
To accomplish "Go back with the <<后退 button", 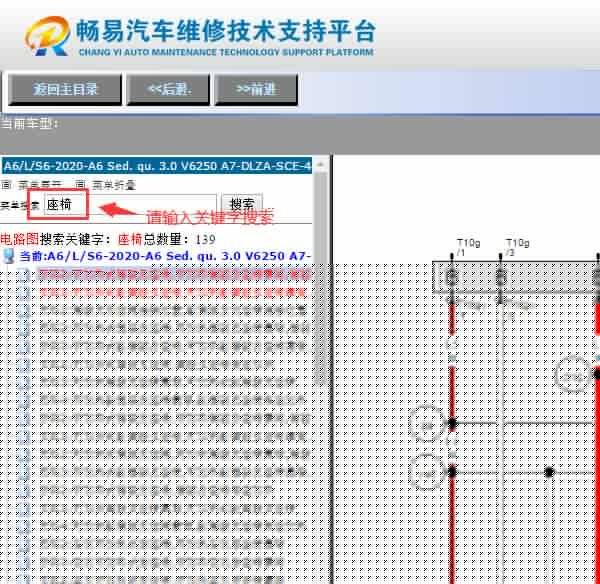I will coord(168,90).
